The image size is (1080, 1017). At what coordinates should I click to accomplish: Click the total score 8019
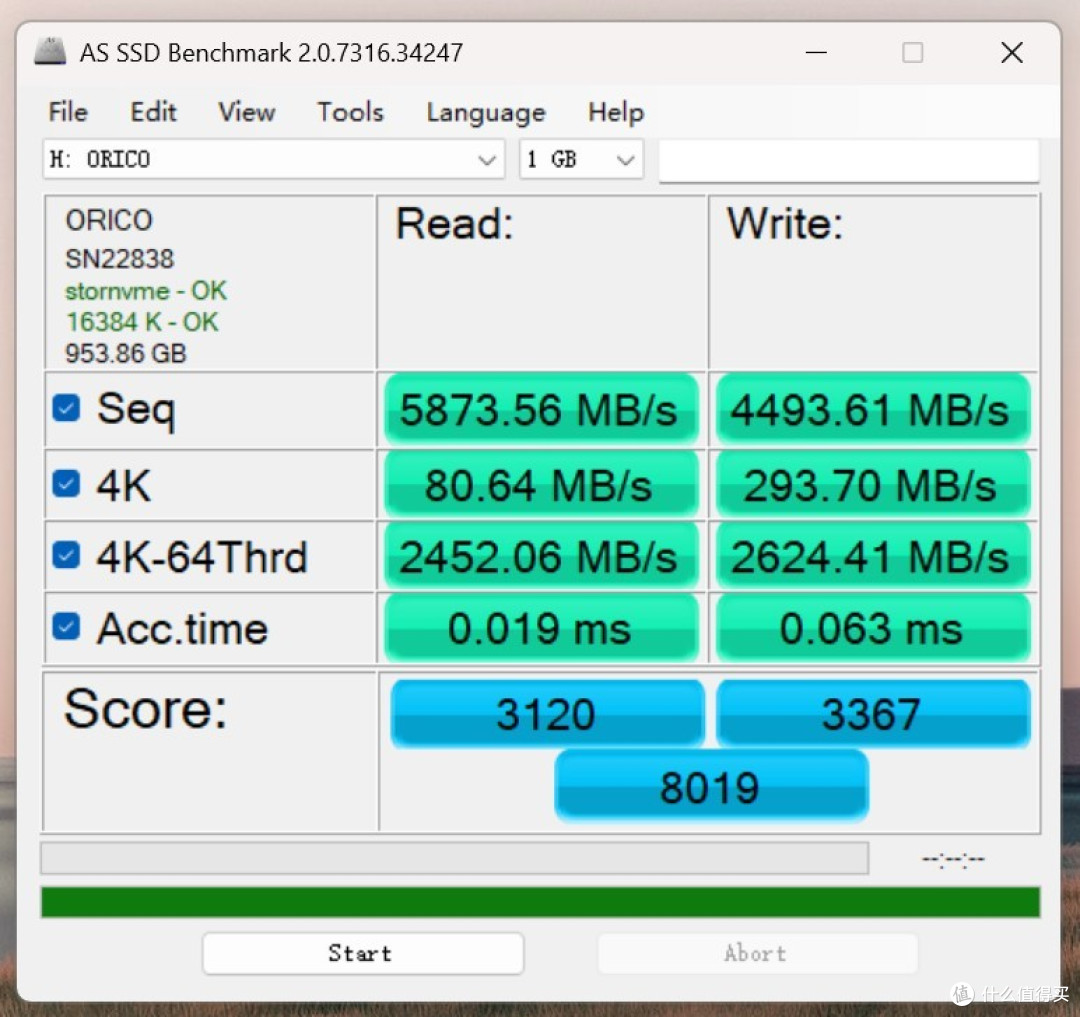click(x=711, y=786)
